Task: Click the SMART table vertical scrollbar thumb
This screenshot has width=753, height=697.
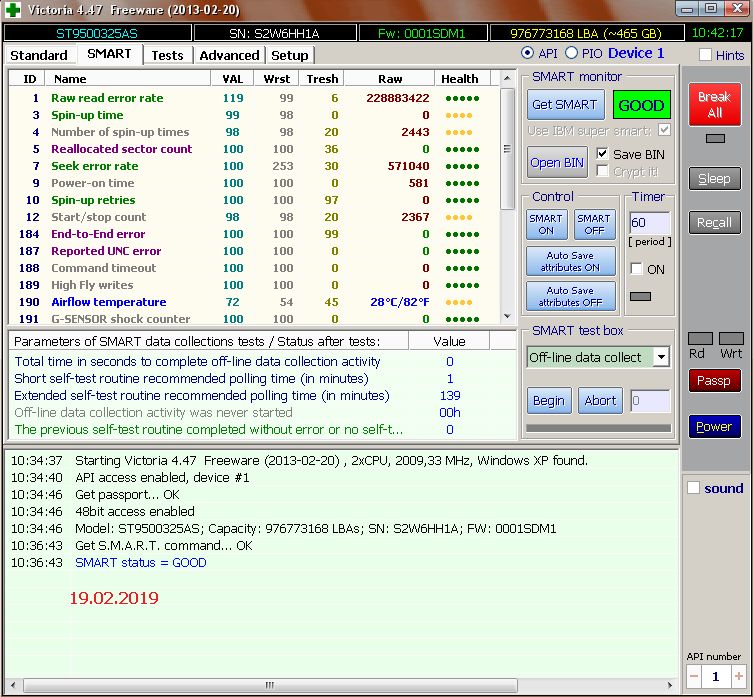Action: [x=507, y=148]
